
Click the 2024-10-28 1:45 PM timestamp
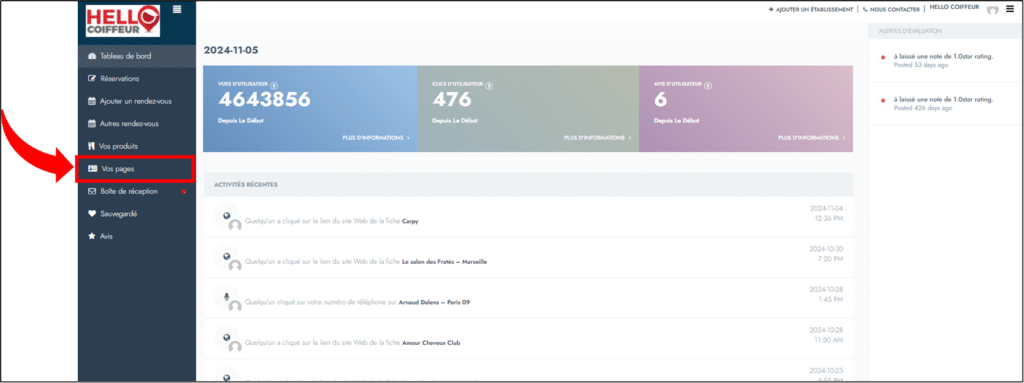coord(826,294)
